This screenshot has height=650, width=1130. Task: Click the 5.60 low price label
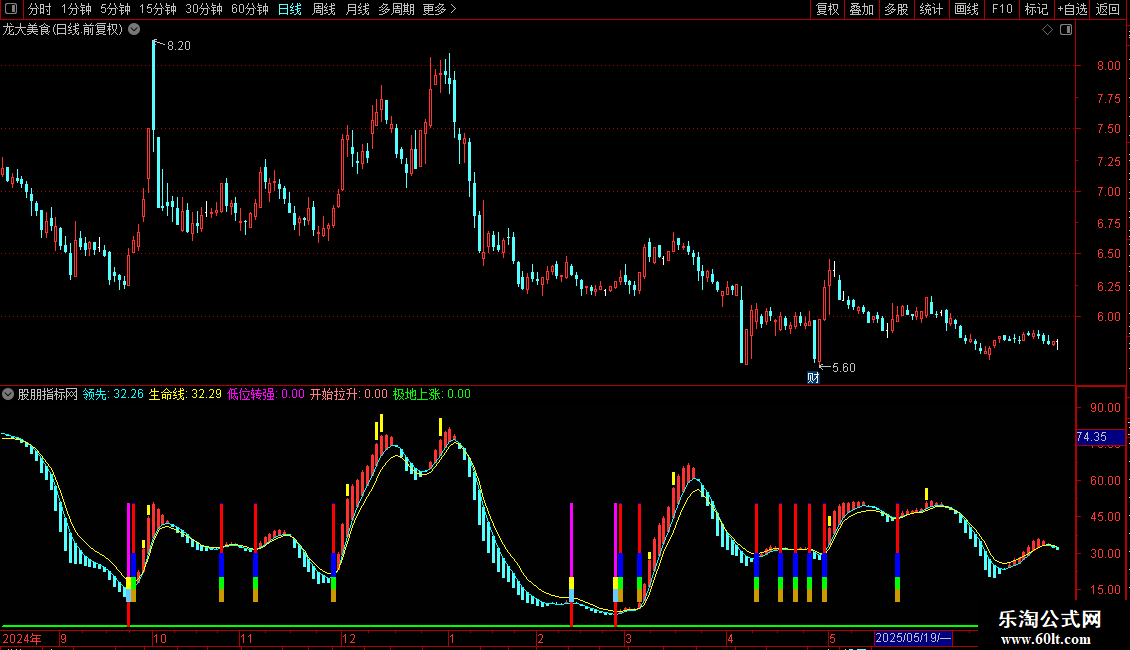843,368
